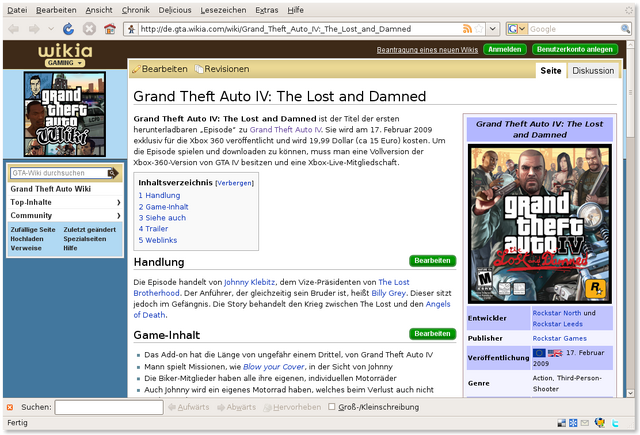Open the GAMING hub dropdown
Viewport: 640px width, 435px height.
[x=65, y=63]
